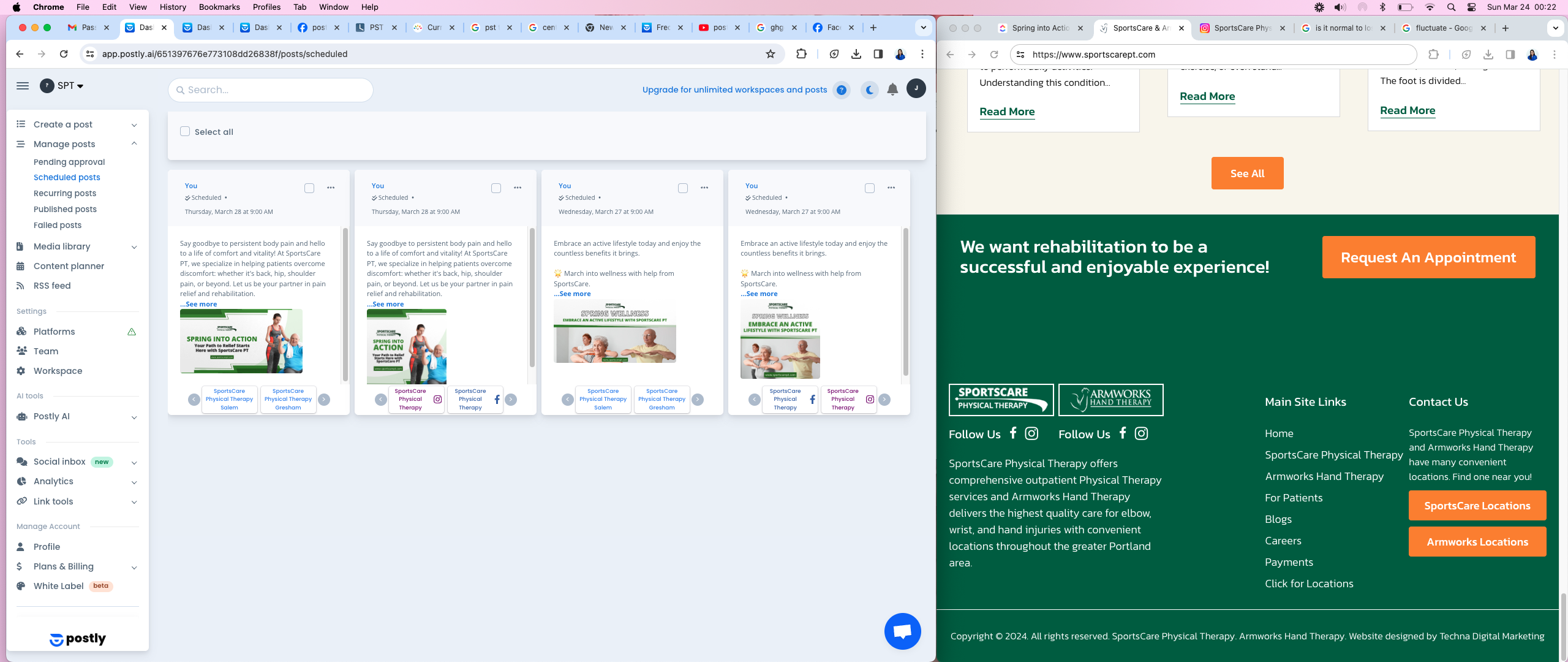Check the Select all checkbox

185,131
